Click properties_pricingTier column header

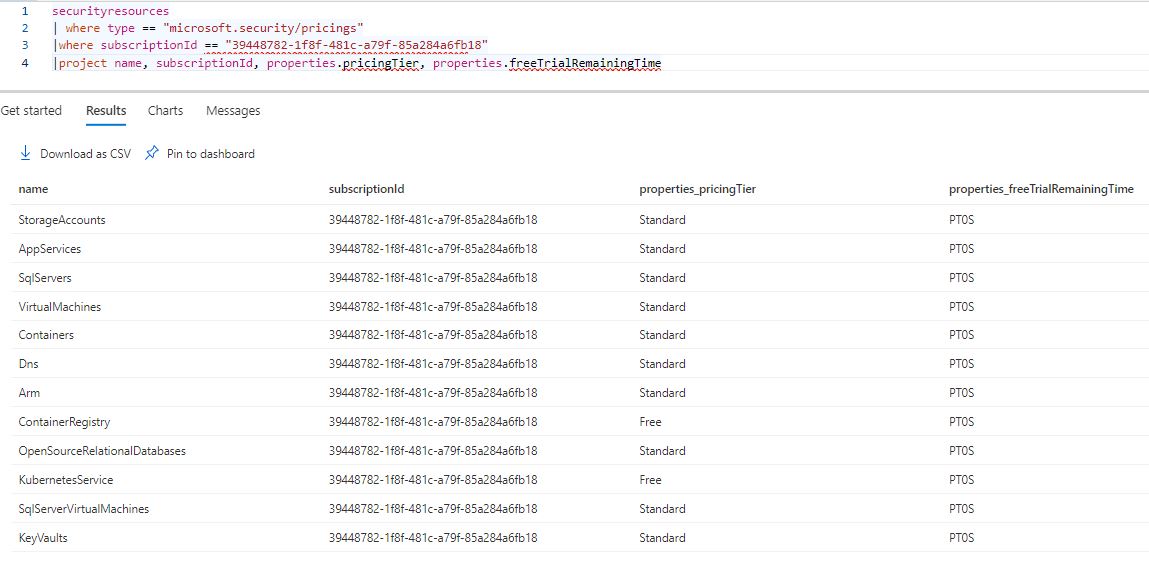tap(697, 189)
